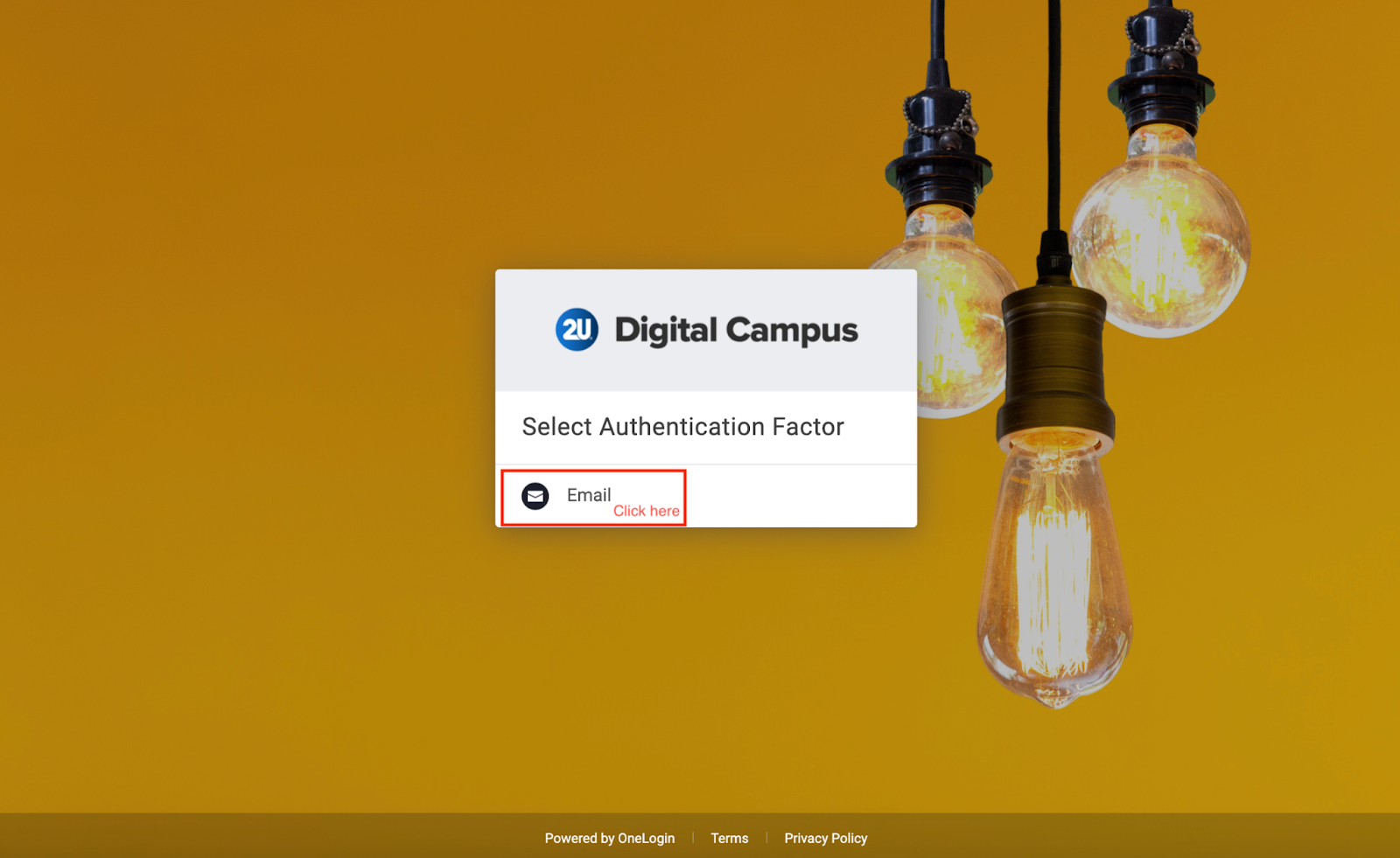The image size is (1400, 858).
Task: Click the Digital Campus title text
Action: tap(736, 331)
